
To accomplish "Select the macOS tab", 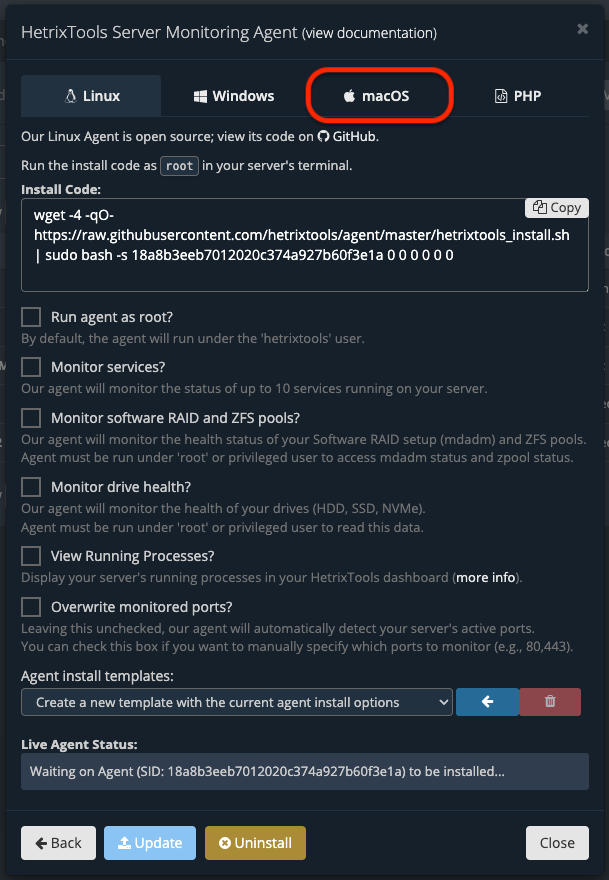I will click(376, 96).
